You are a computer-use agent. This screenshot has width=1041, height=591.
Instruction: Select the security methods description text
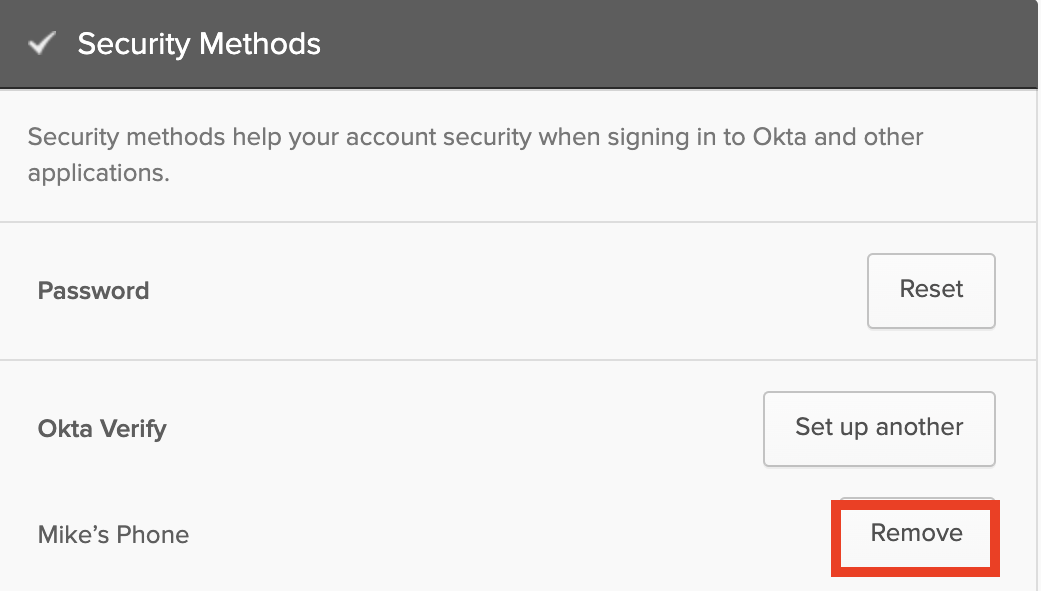(x=475, y=154)
